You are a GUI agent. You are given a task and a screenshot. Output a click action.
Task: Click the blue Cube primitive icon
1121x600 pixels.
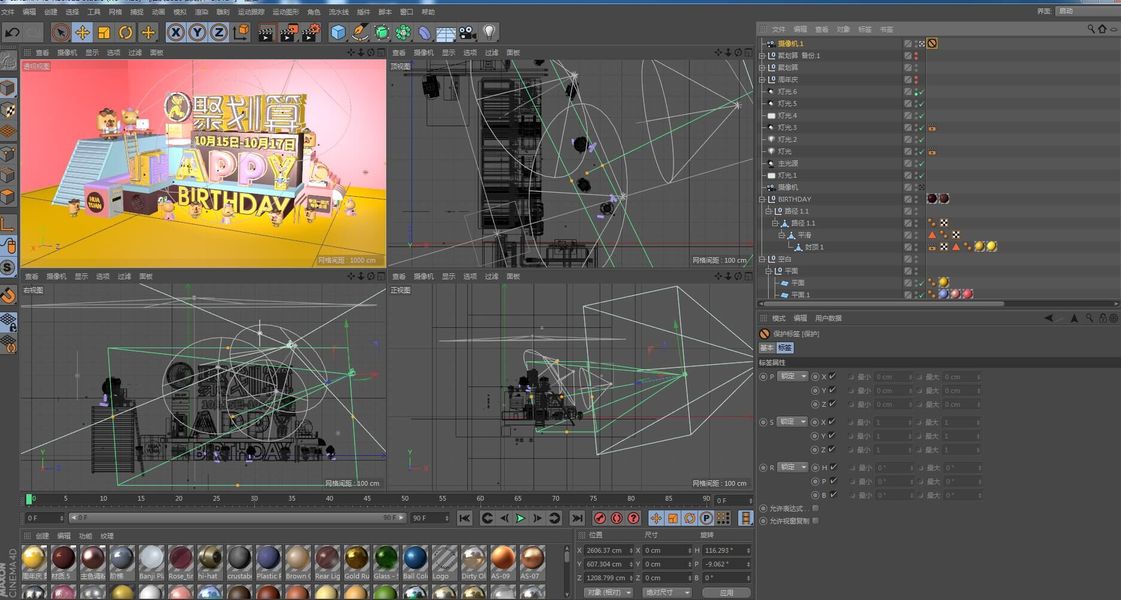click(x=338, y=32)
